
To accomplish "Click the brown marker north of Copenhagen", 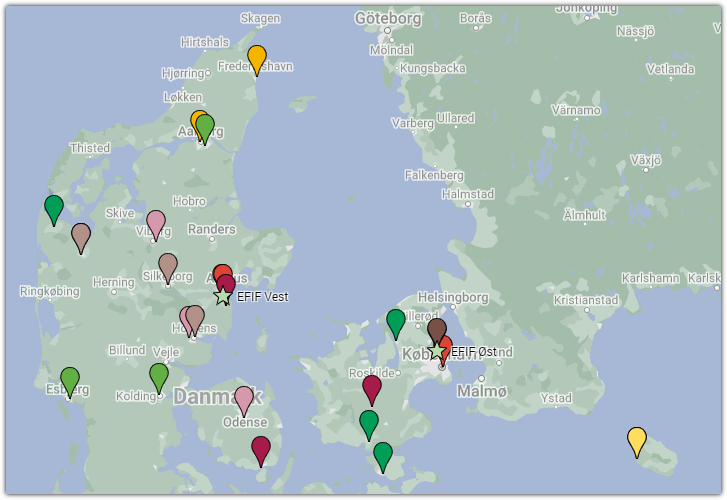I will [x=436, y=330].
